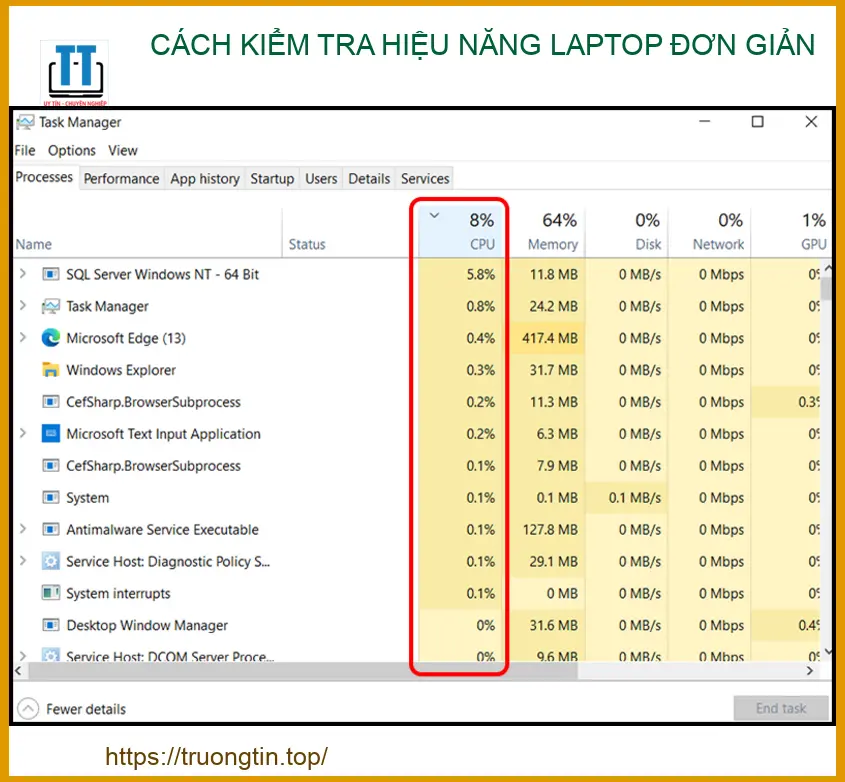845x782 pixels.
Task: Collapse view with Fewer details toggle
Action: tap(29, 709)
